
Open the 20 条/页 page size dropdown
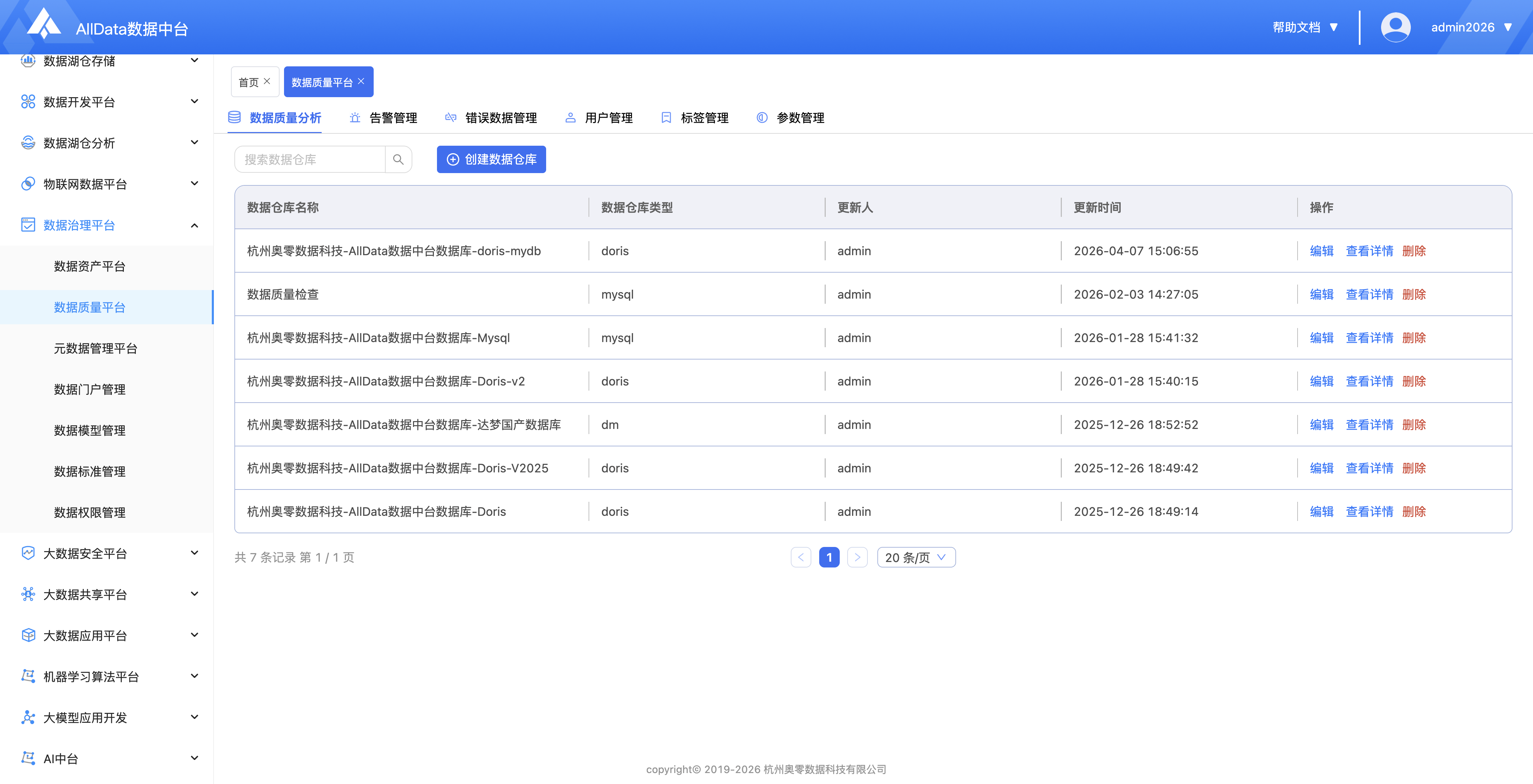916,557
